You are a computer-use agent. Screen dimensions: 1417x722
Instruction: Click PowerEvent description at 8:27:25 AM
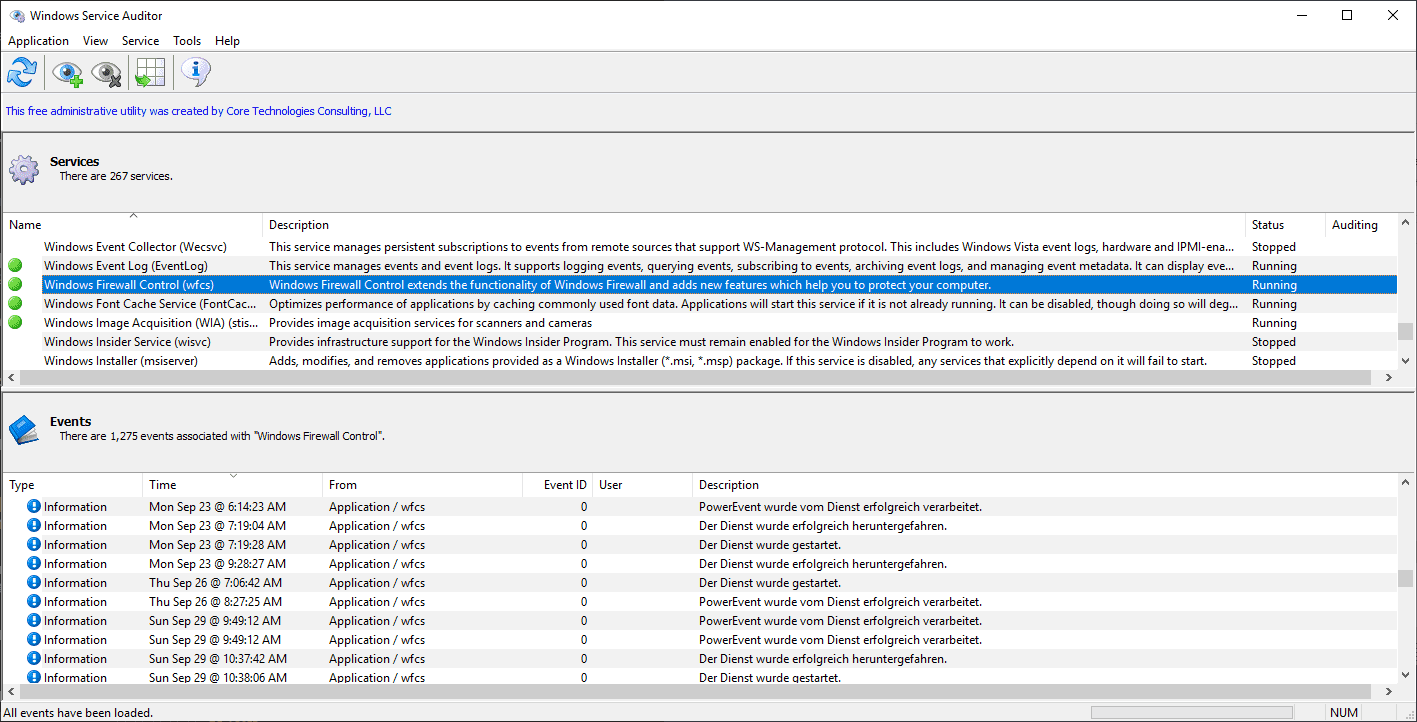tap(840, 602)
